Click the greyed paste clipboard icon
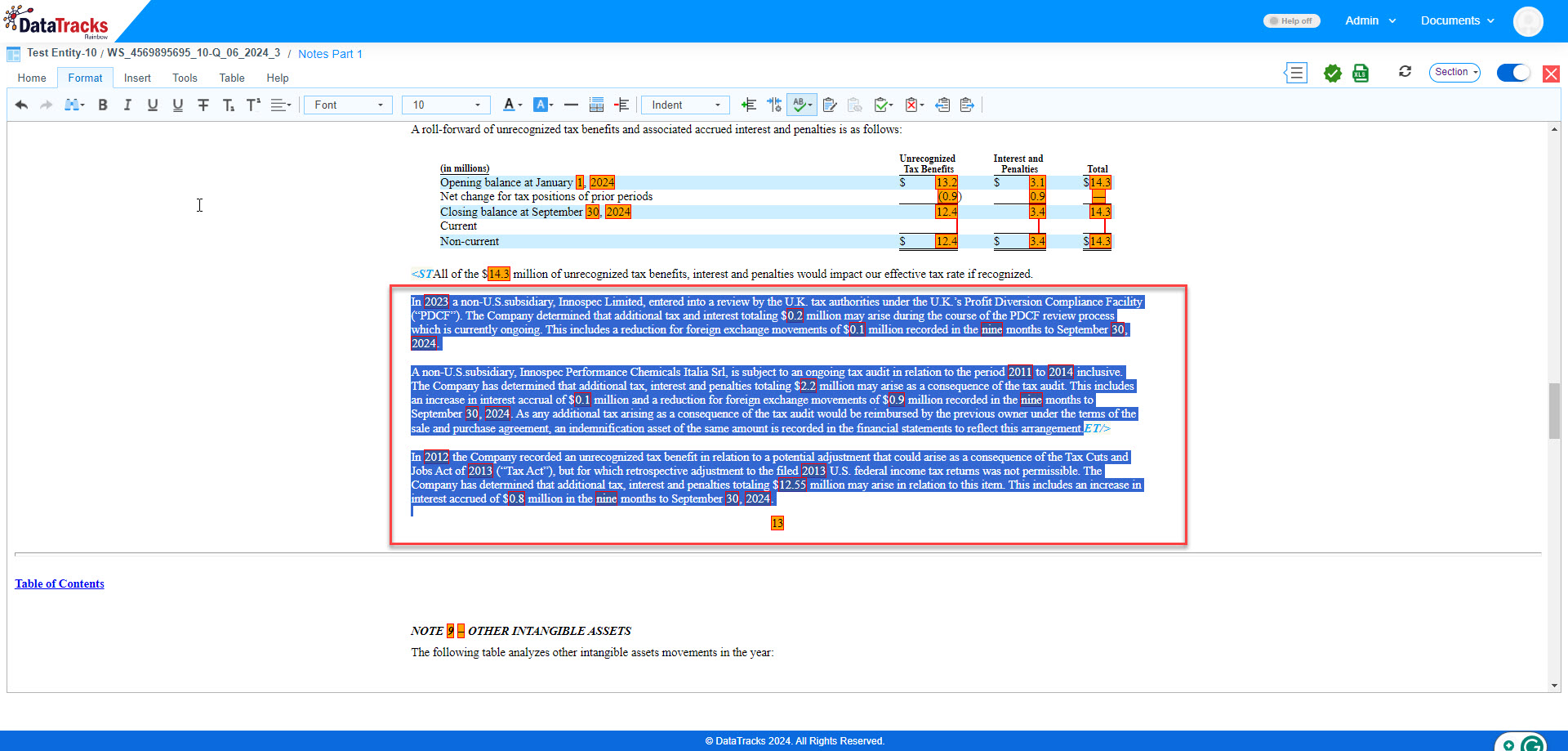Screen dimensions: 1568x751 (x=855, y=105)
